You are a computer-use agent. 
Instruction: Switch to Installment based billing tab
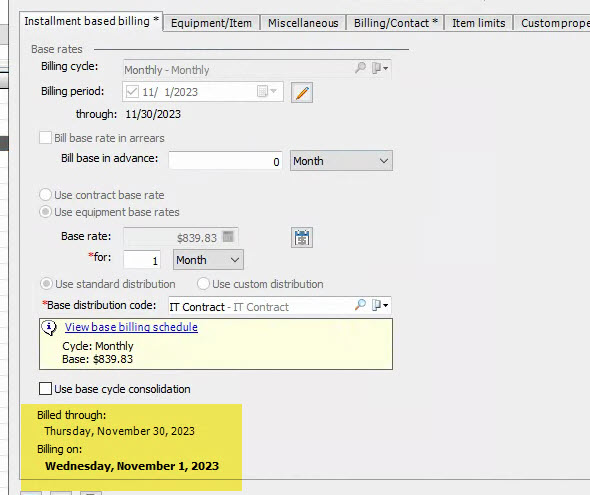tap(91, 21)
